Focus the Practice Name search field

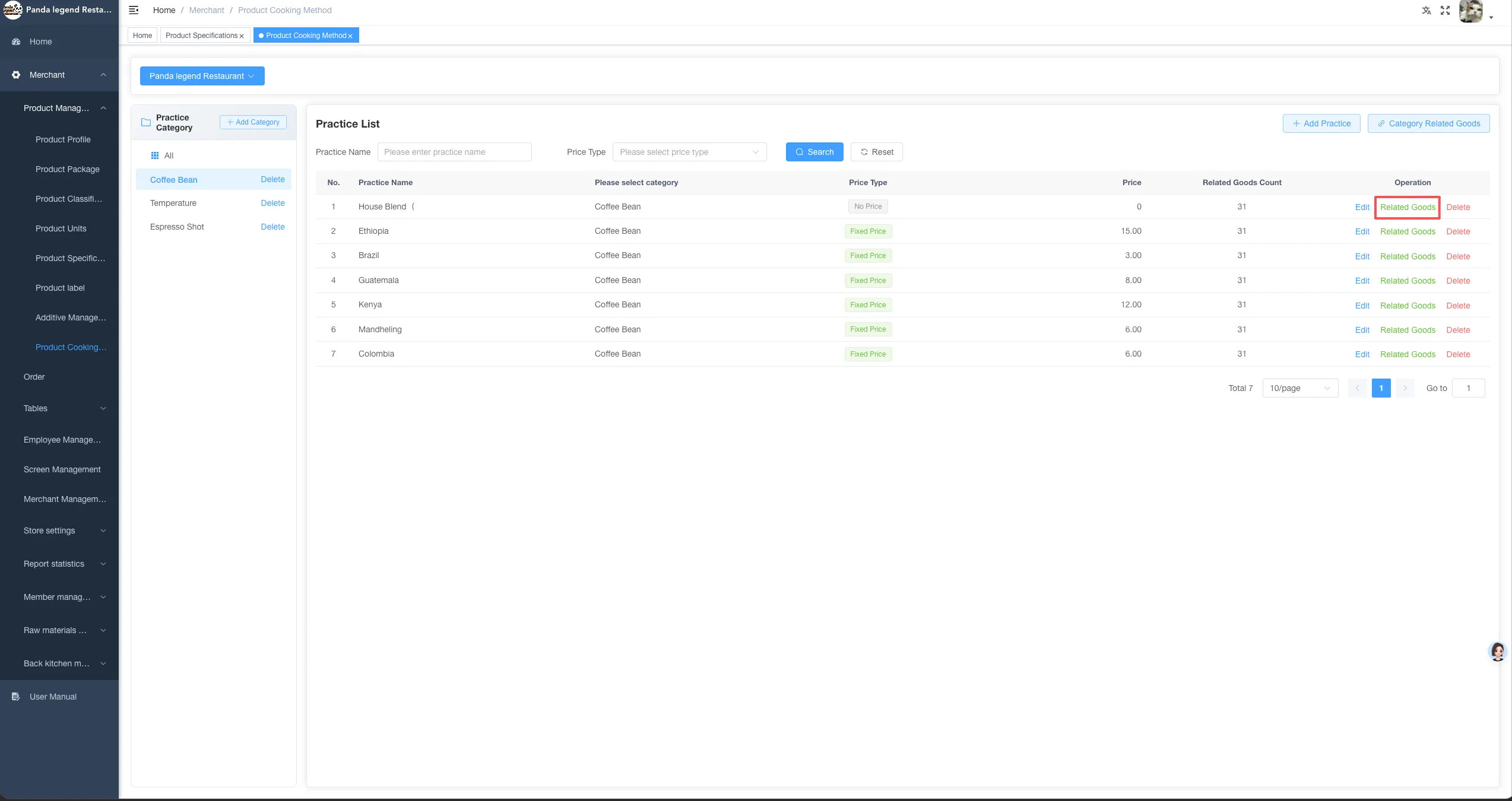point(455,152)
